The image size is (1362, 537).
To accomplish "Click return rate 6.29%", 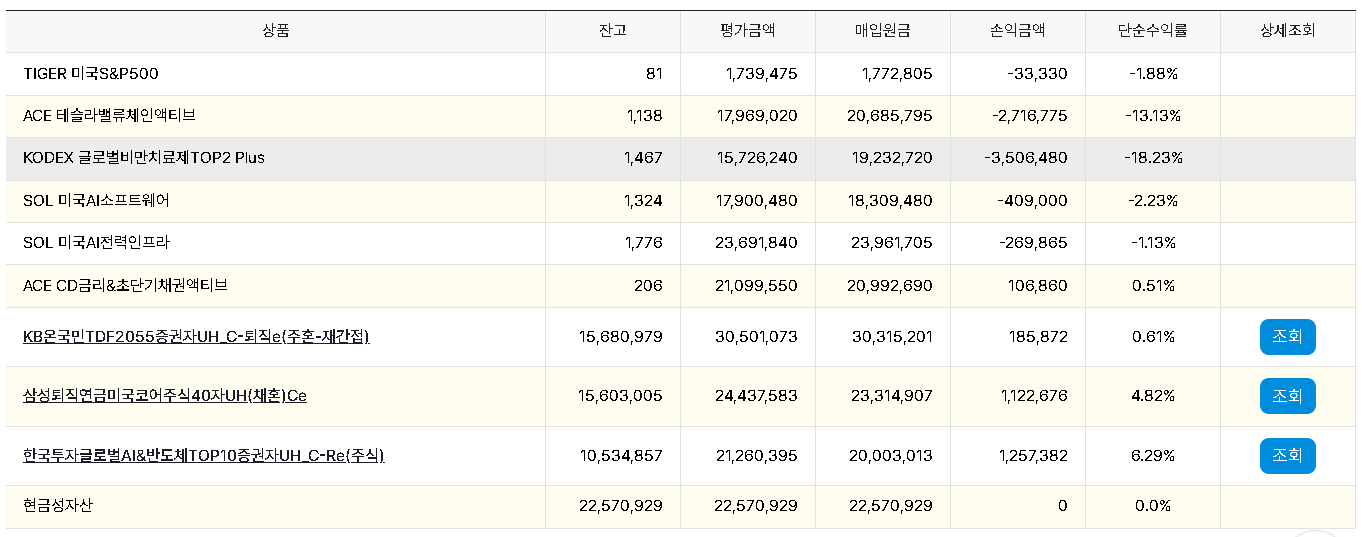I will 1153,456.
